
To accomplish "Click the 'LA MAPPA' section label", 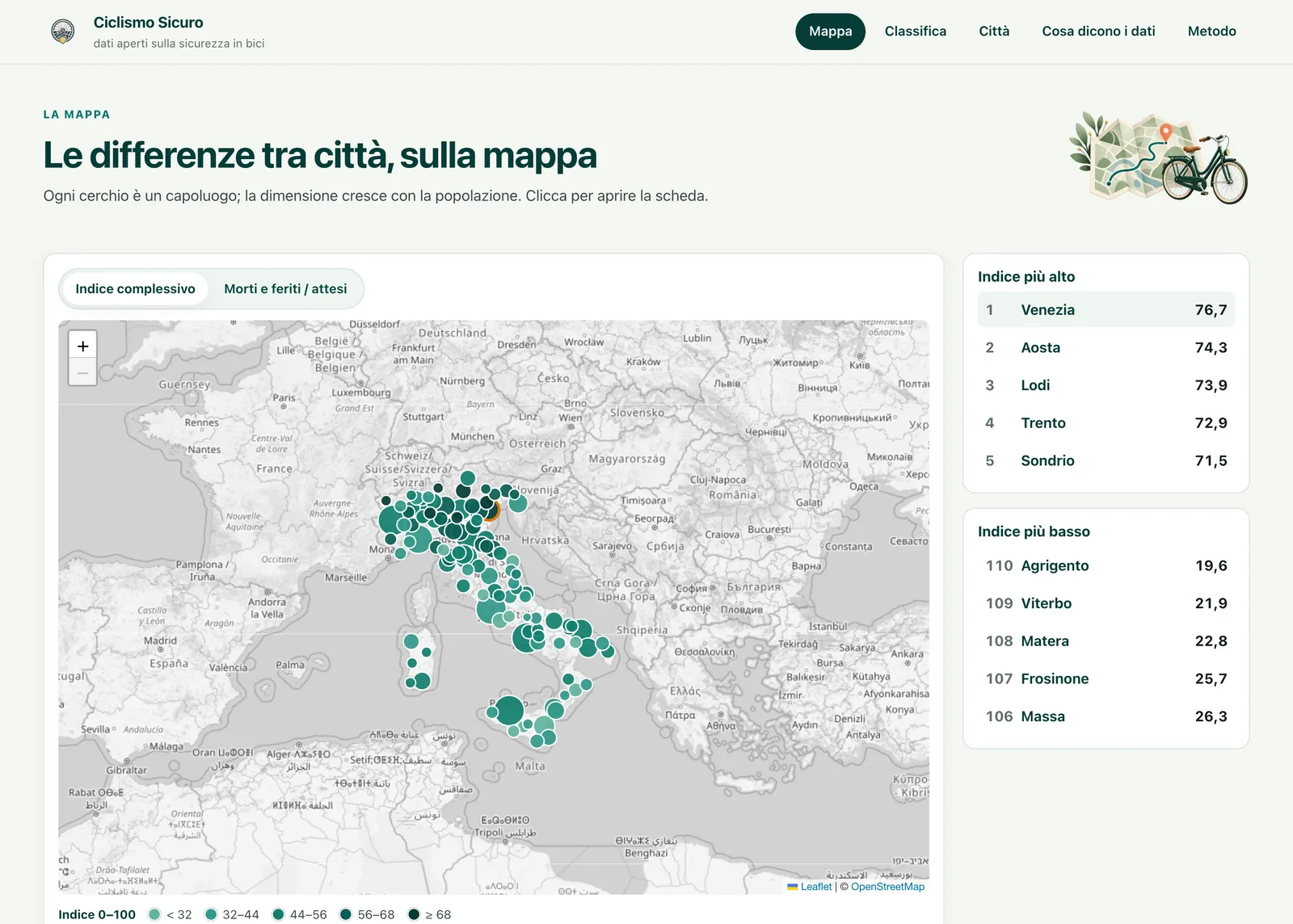I will (77, 115).
